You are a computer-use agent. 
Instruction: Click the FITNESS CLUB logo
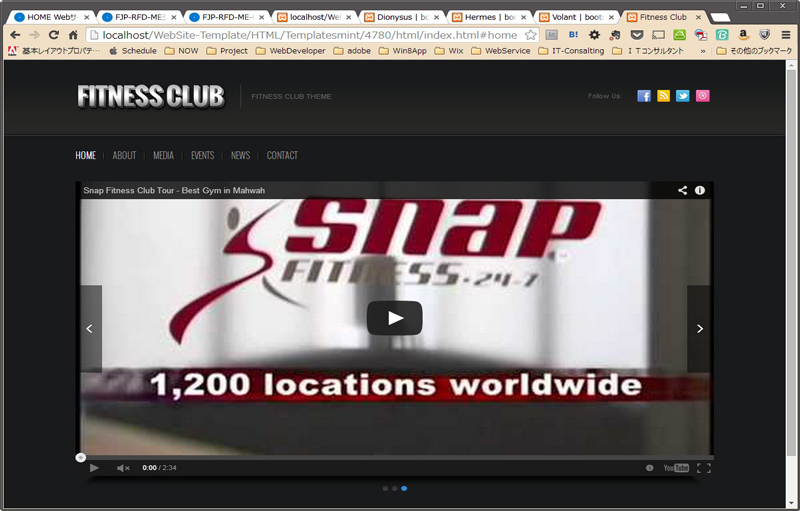151,96
